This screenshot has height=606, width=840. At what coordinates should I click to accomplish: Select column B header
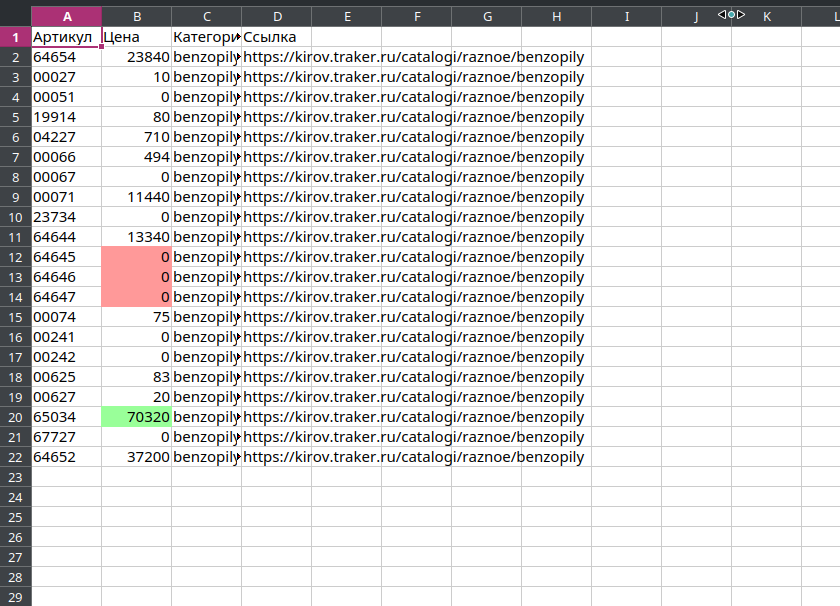pos(136,16)
